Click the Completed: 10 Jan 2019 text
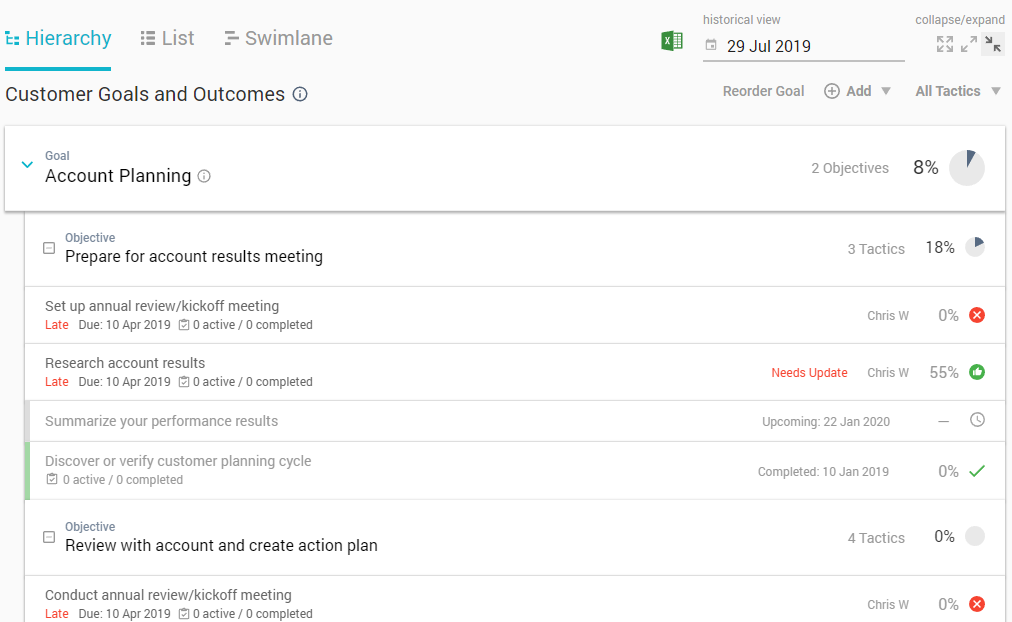 click(x=823, y=472)
